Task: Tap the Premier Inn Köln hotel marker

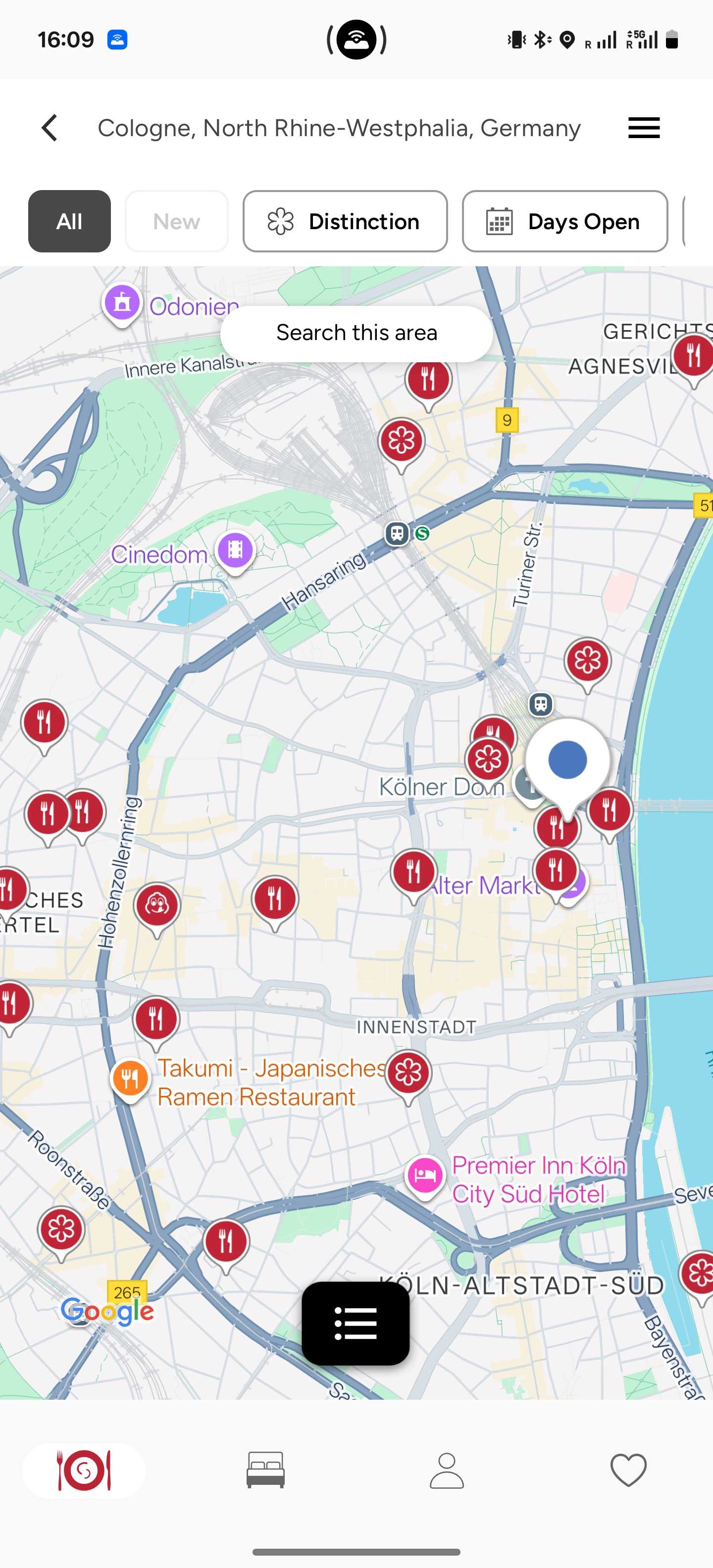Action: point(424,1176)
